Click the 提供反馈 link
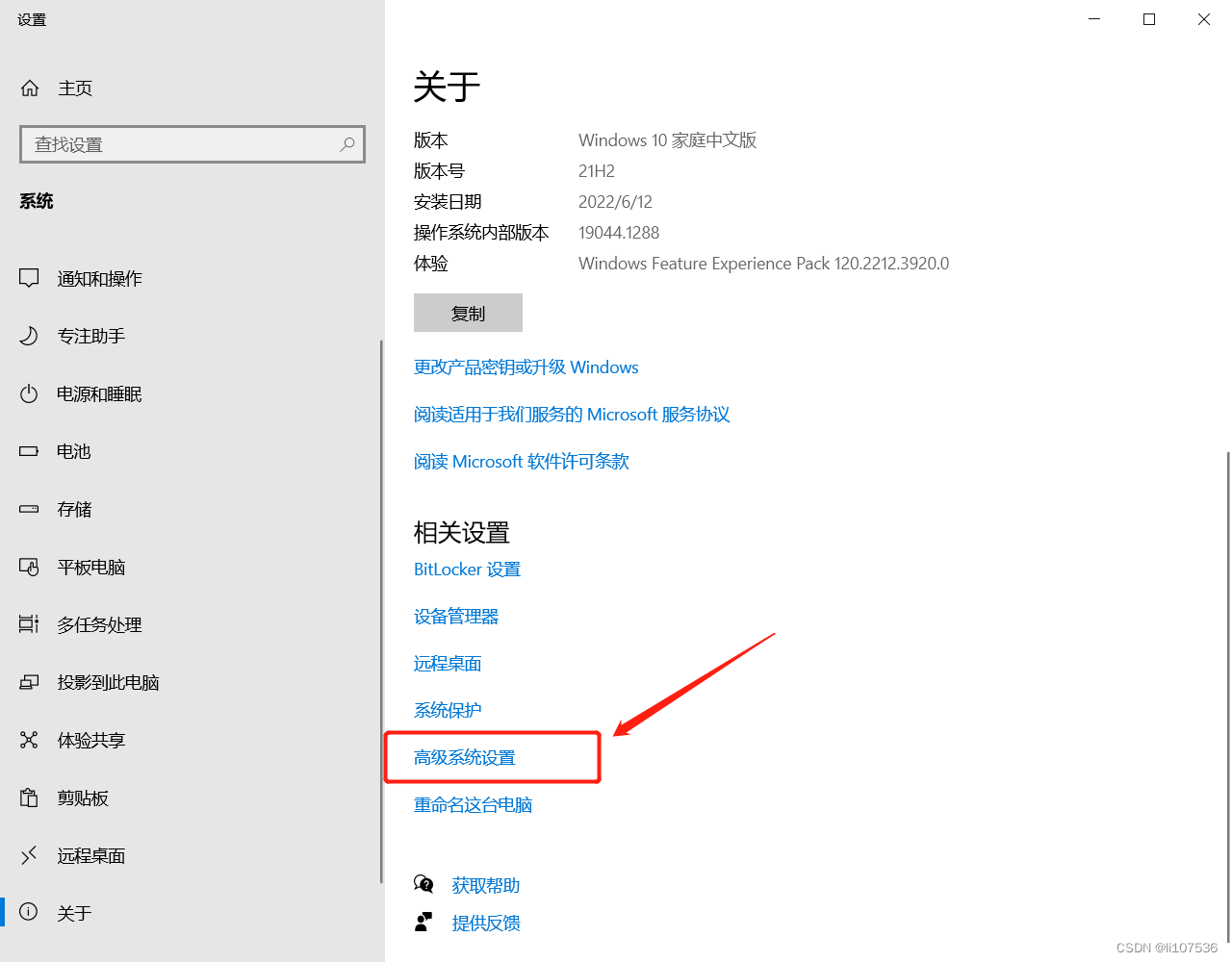The height and width of the screenshot is (962, 1232). [x=486, y=924]
